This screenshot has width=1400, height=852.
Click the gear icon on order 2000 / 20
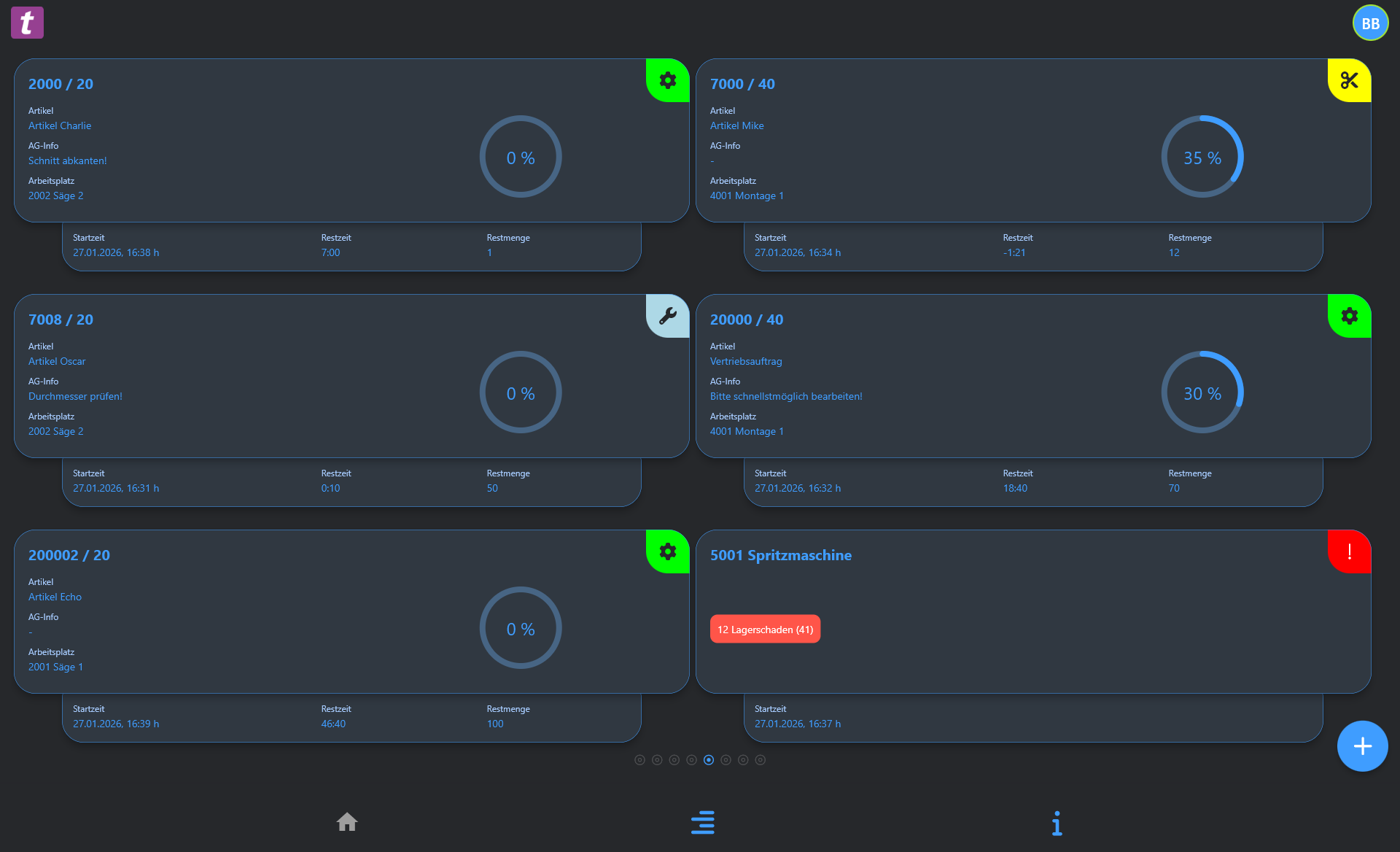click(666, 80)
